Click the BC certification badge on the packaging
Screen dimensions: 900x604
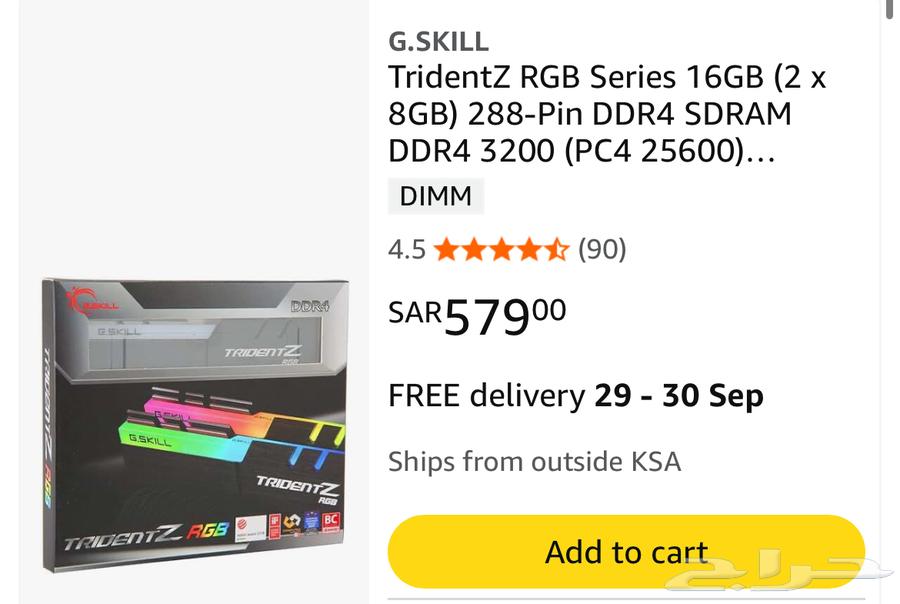pyautogui.click(x=331, y=521)
